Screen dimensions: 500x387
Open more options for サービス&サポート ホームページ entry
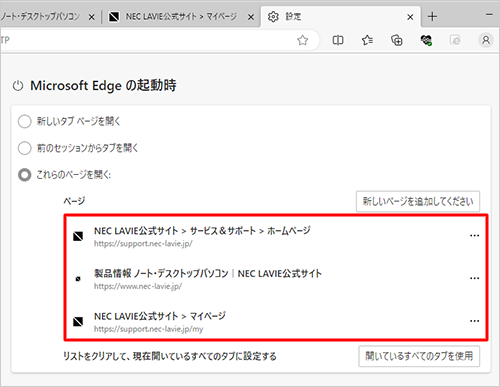point(474,236)
